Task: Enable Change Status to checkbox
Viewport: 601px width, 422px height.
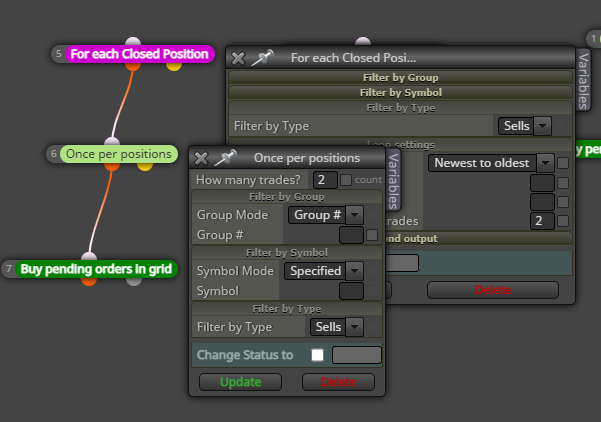Action: coord(317,355)
